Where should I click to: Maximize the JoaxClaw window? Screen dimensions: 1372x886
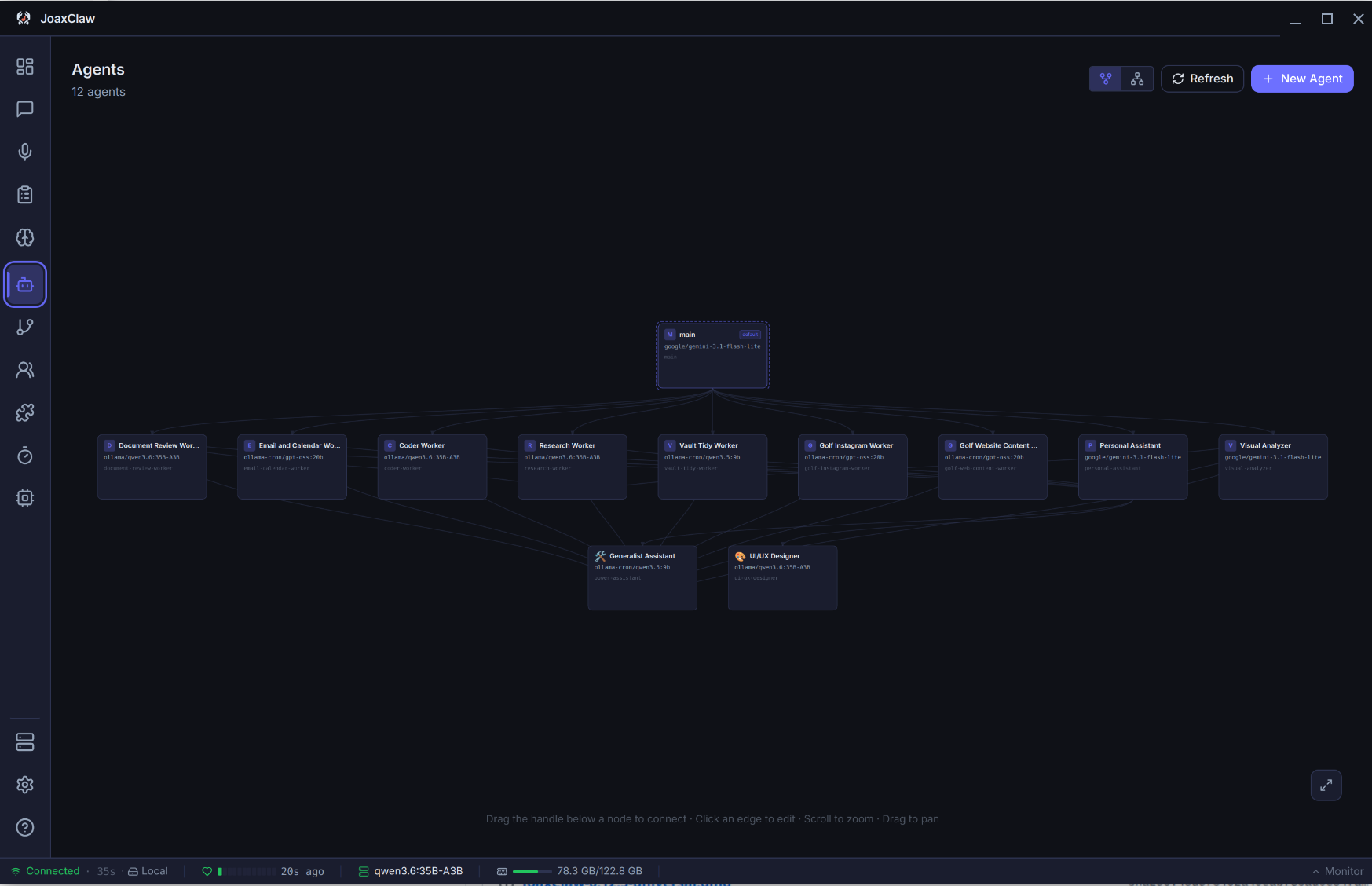coord(1327,19)
